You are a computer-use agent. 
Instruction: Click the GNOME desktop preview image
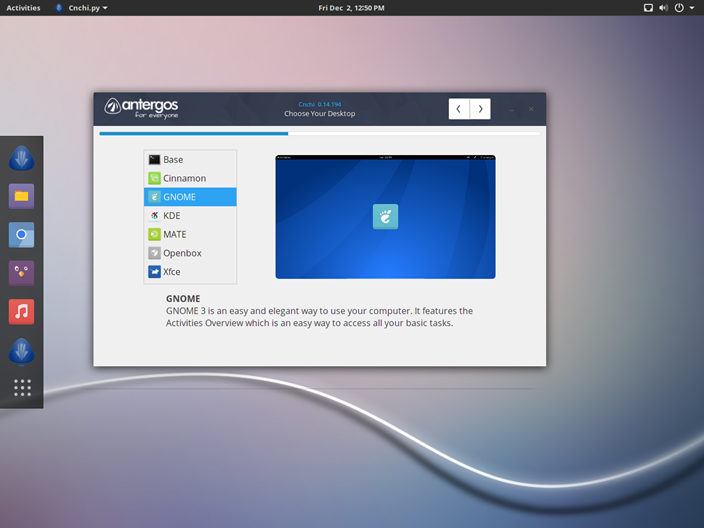(x=385, y=217)
